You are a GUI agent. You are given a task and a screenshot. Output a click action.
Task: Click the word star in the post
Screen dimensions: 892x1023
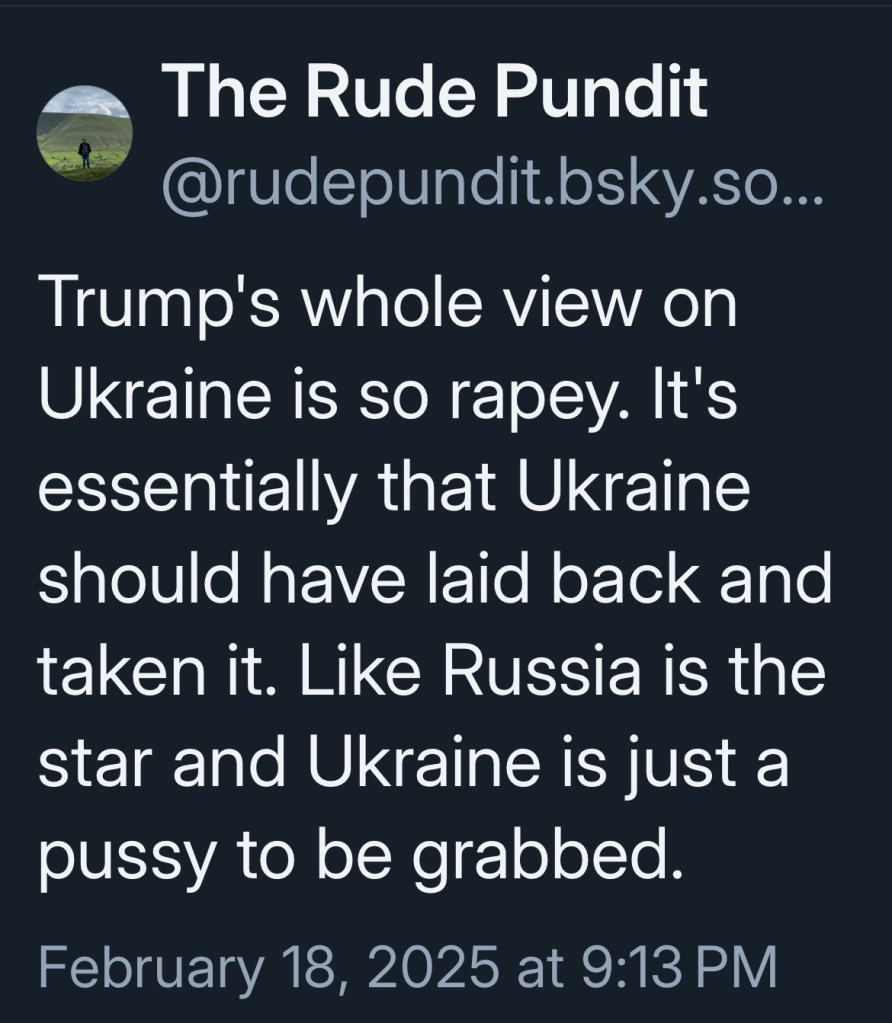pos(86,768)
